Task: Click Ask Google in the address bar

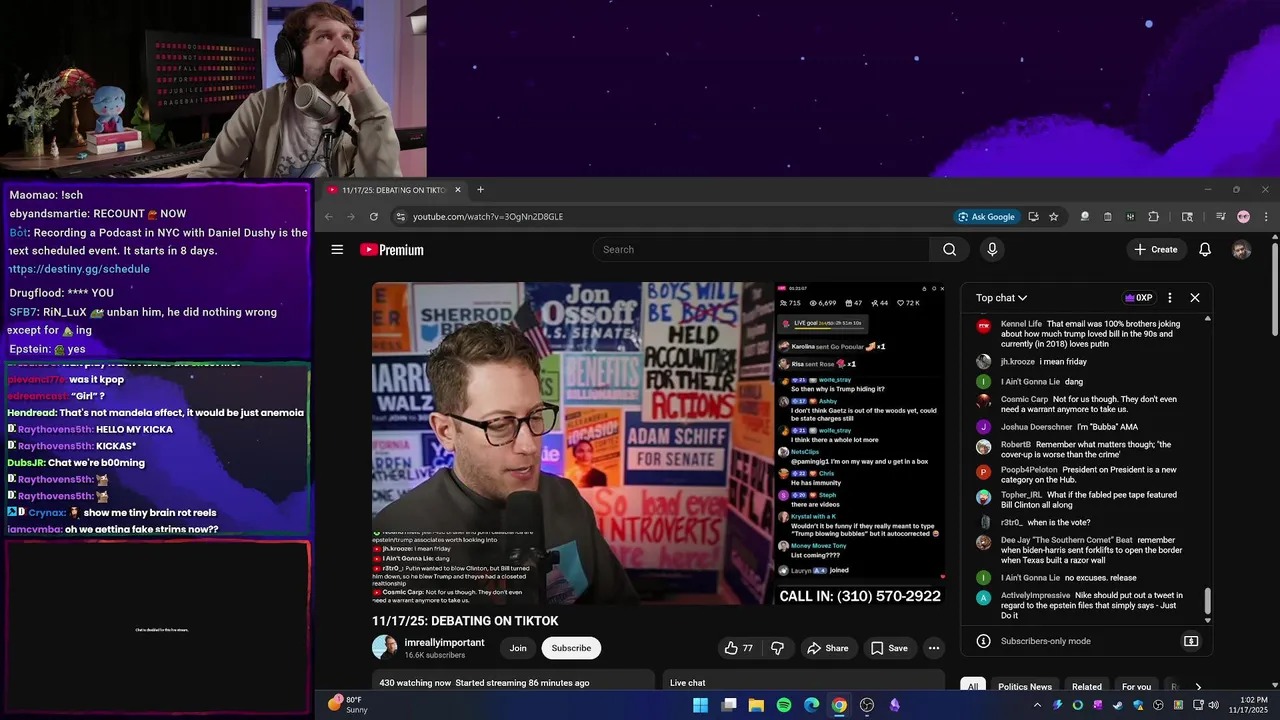Action: (x=986, y=216)
